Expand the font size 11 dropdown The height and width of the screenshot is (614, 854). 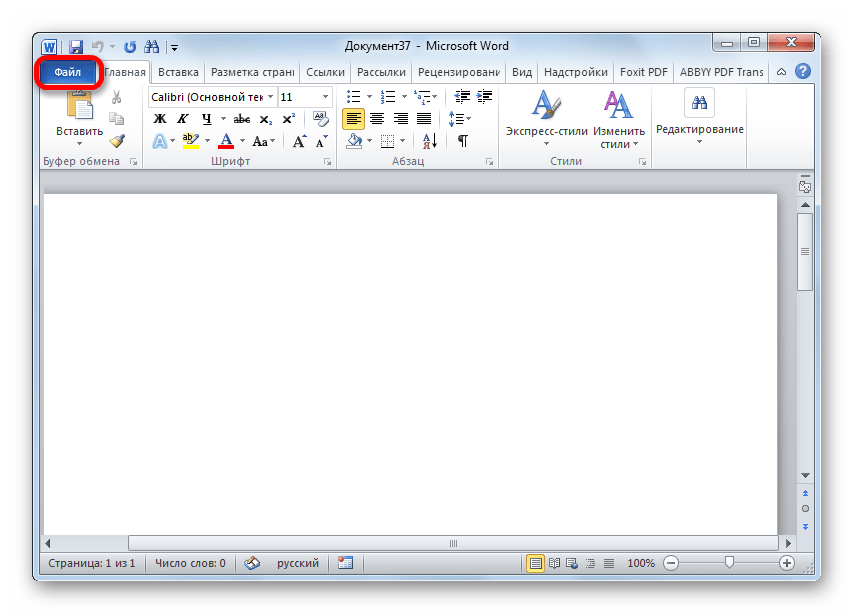pyautogui.click(x=326, y=97)
